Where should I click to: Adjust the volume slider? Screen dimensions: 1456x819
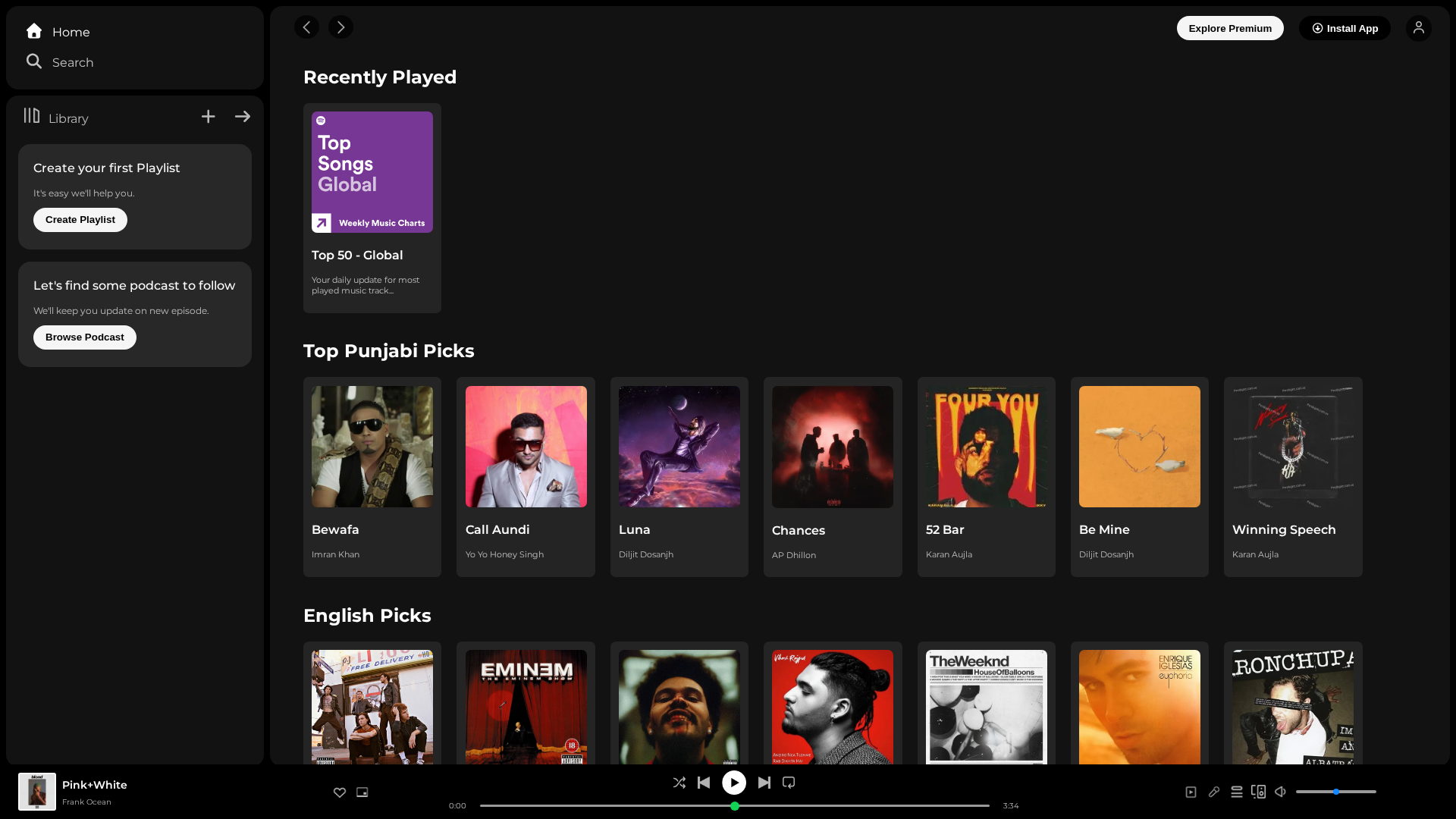[x=1336, y=792]
